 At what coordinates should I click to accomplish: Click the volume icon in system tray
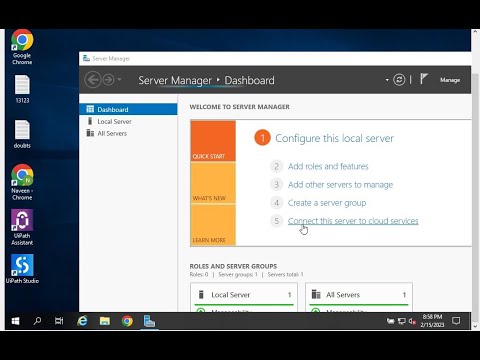[412, 321]
